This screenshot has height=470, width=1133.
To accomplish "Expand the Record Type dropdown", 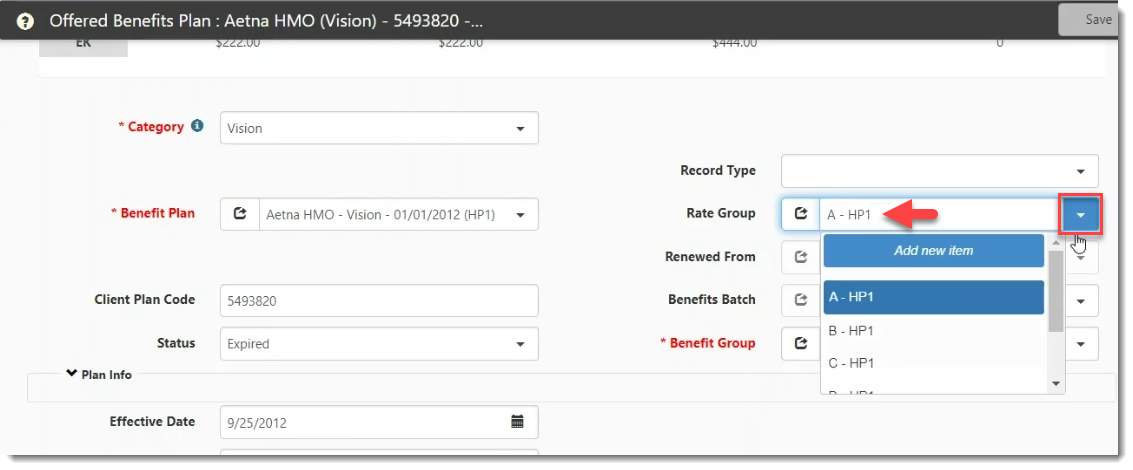I will coord(1080,171).
